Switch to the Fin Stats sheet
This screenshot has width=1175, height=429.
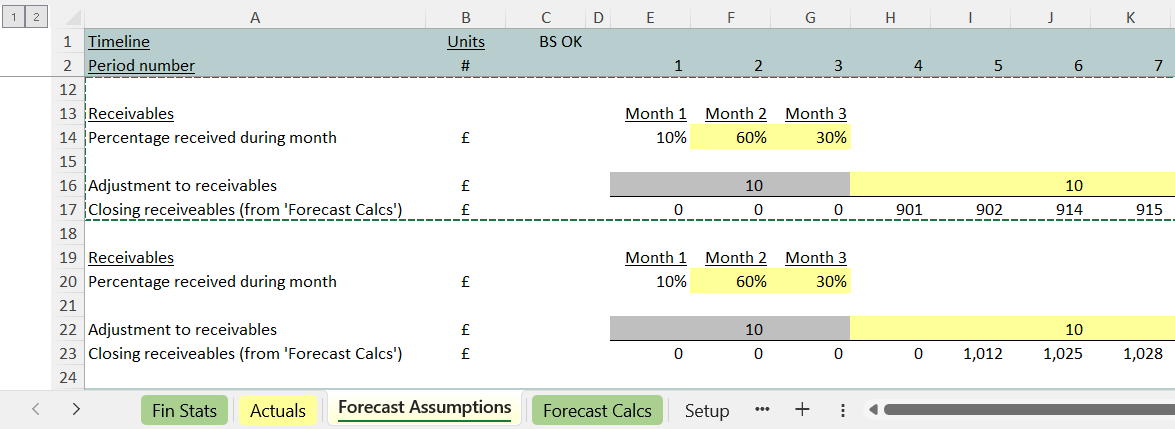184,410
